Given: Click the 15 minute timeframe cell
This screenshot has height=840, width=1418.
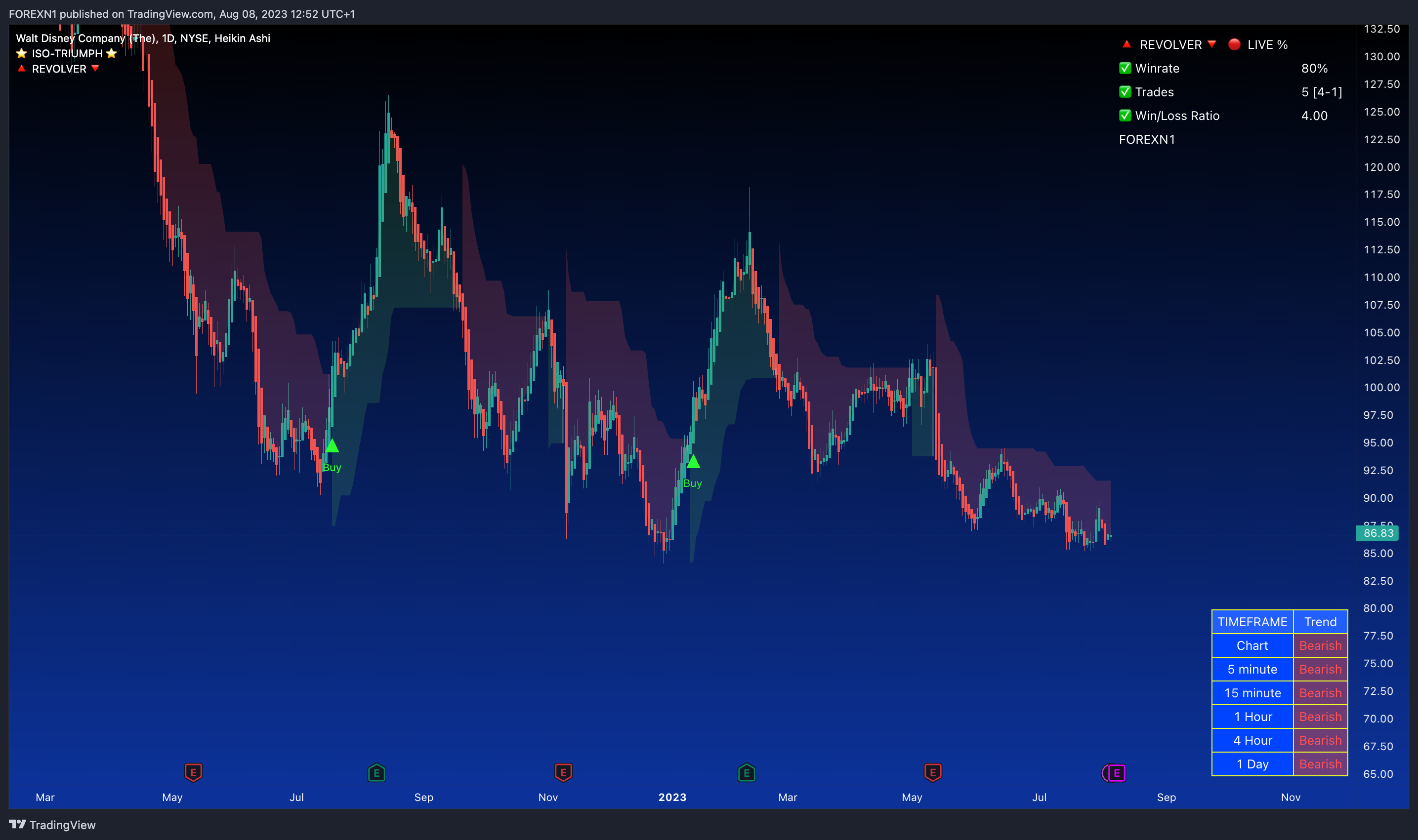Looking at the screenshot, I should [x=1252, y=693].
